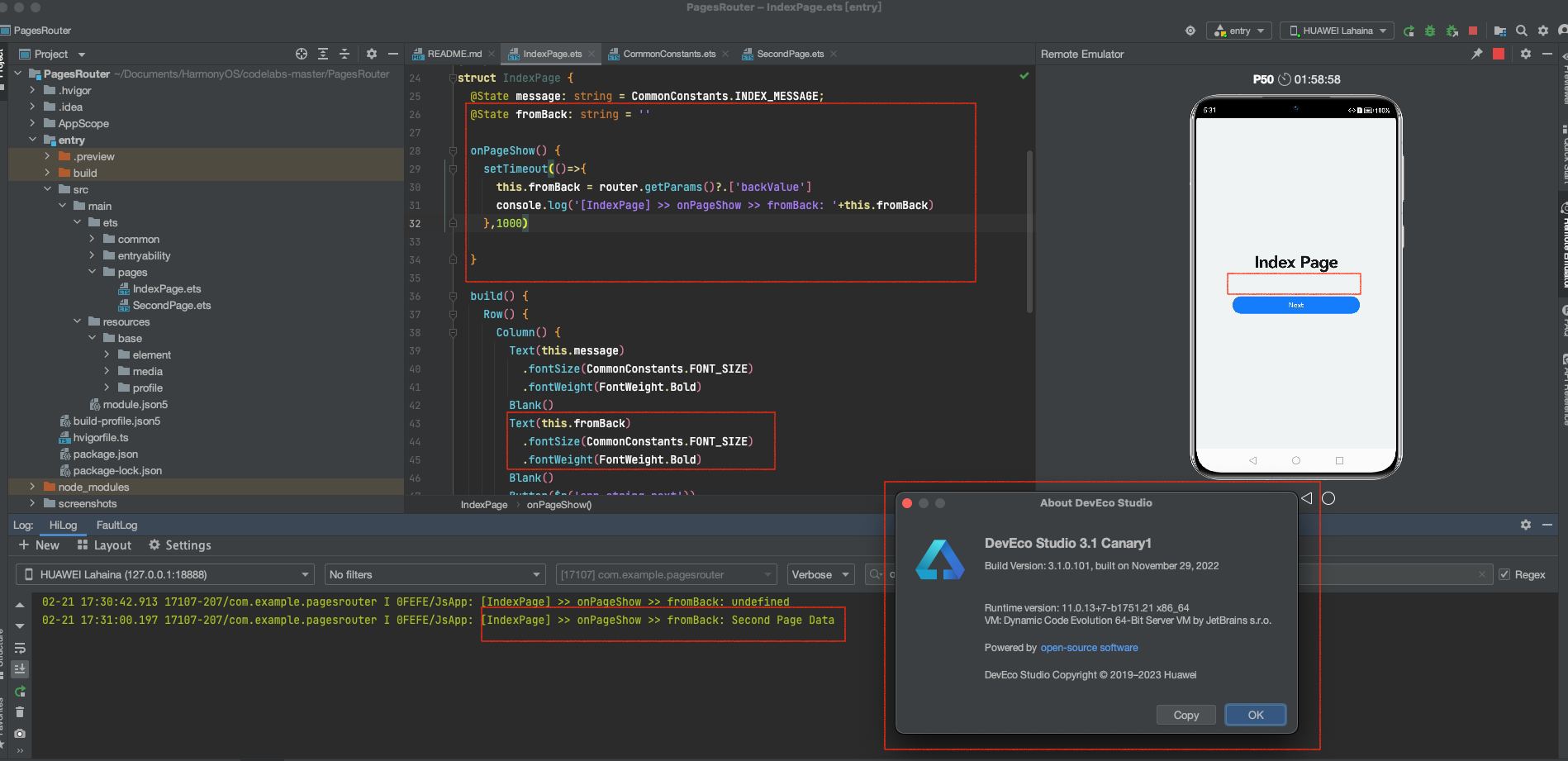Open Verbose log level dropdown

[x=821, y=574]
